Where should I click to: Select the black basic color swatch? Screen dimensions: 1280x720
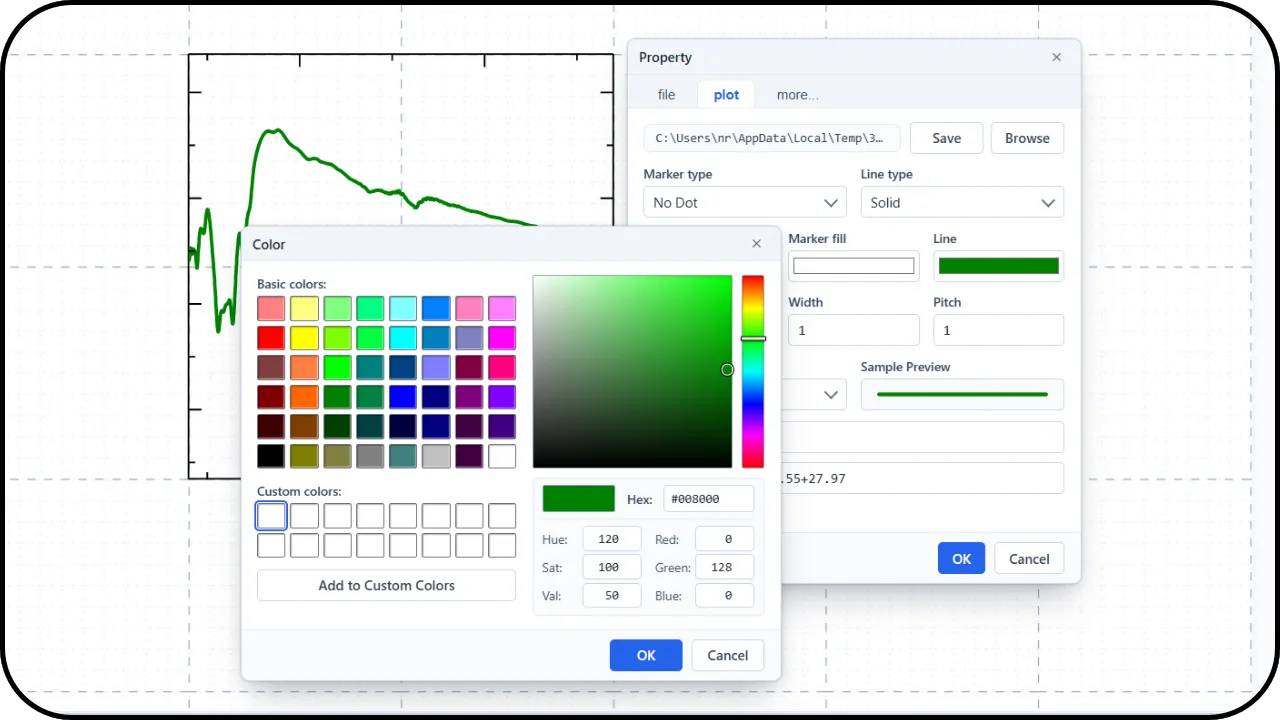pyautogui.click(x=271, y=456)
